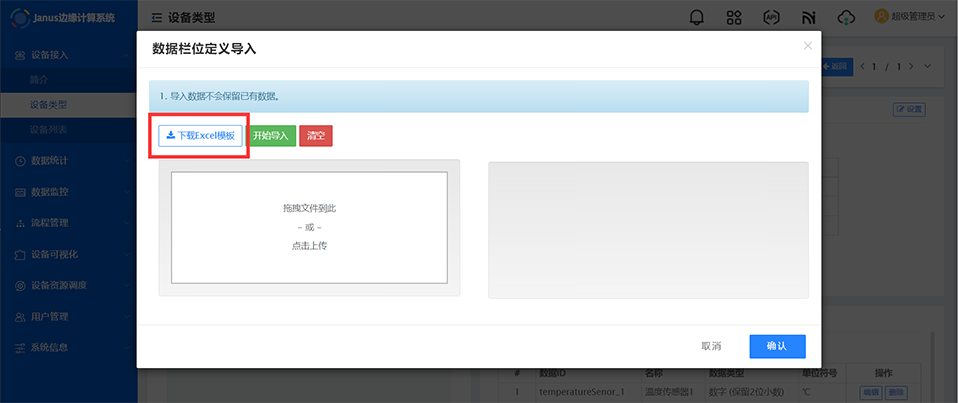The height and width of the screenshot is (403, 958).
Task: Click the green 开始导入 button
Action: (x=271, y=136)
